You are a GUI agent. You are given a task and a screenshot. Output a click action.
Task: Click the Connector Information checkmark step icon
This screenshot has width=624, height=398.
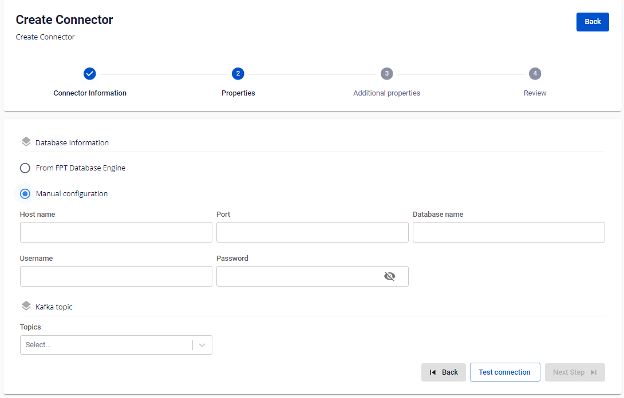click(x=90, y=74)
